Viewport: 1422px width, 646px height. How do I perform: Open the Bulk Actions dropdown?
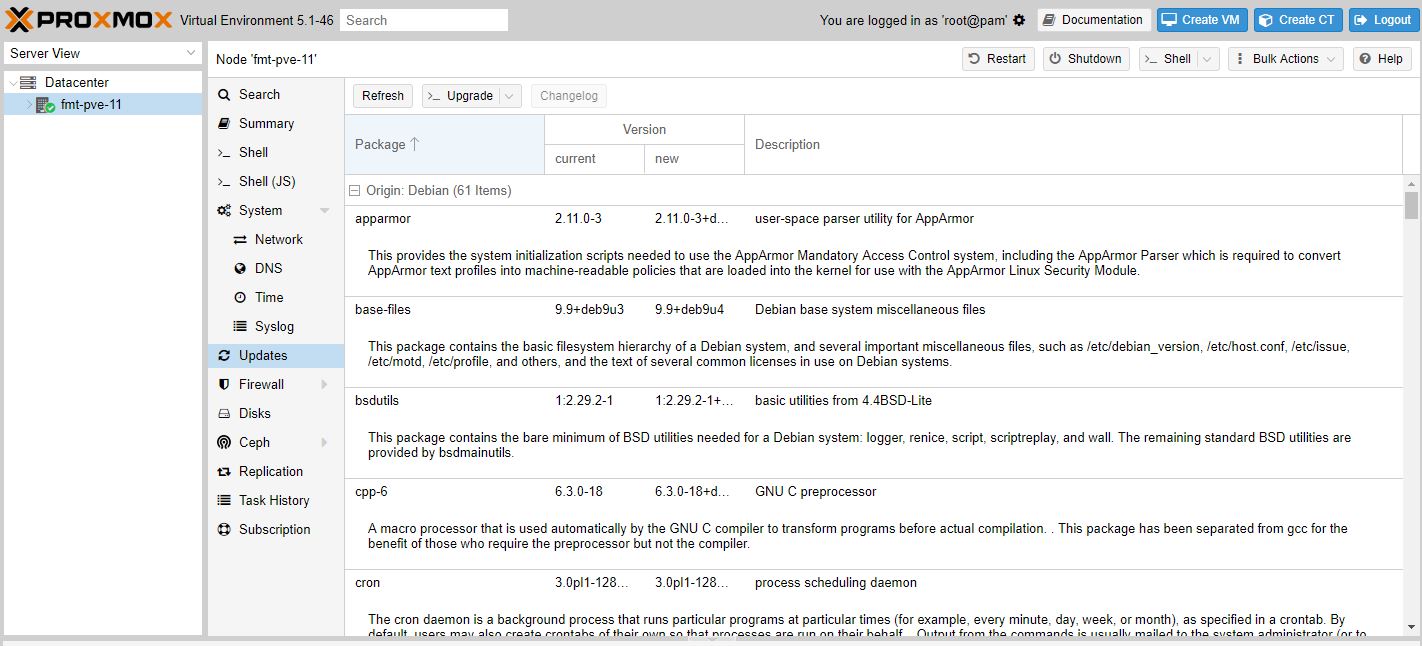click(x=1285, y=59)
